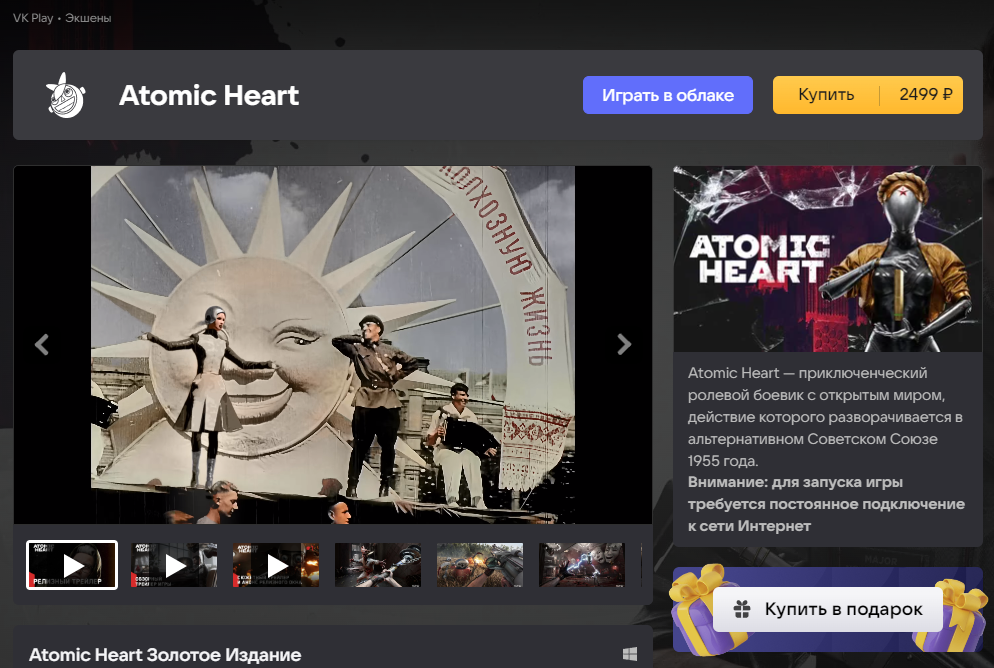Click the Внимание internet connection notice text
The width and height of the screenshot is (994, 668).
pyautogui.click(x=826, y=504)
